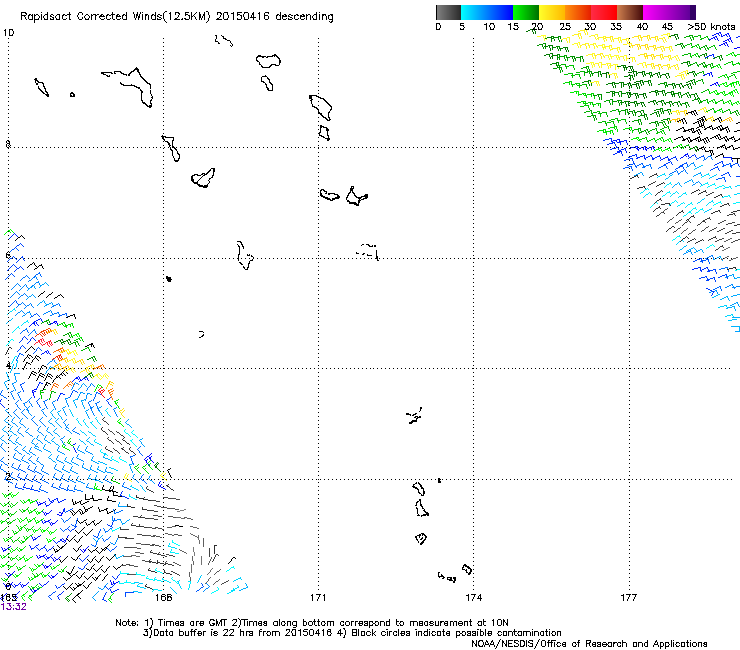Click the '>50 knots' legend label
Viewport: 740px width, 650px height.
point(711,27)
